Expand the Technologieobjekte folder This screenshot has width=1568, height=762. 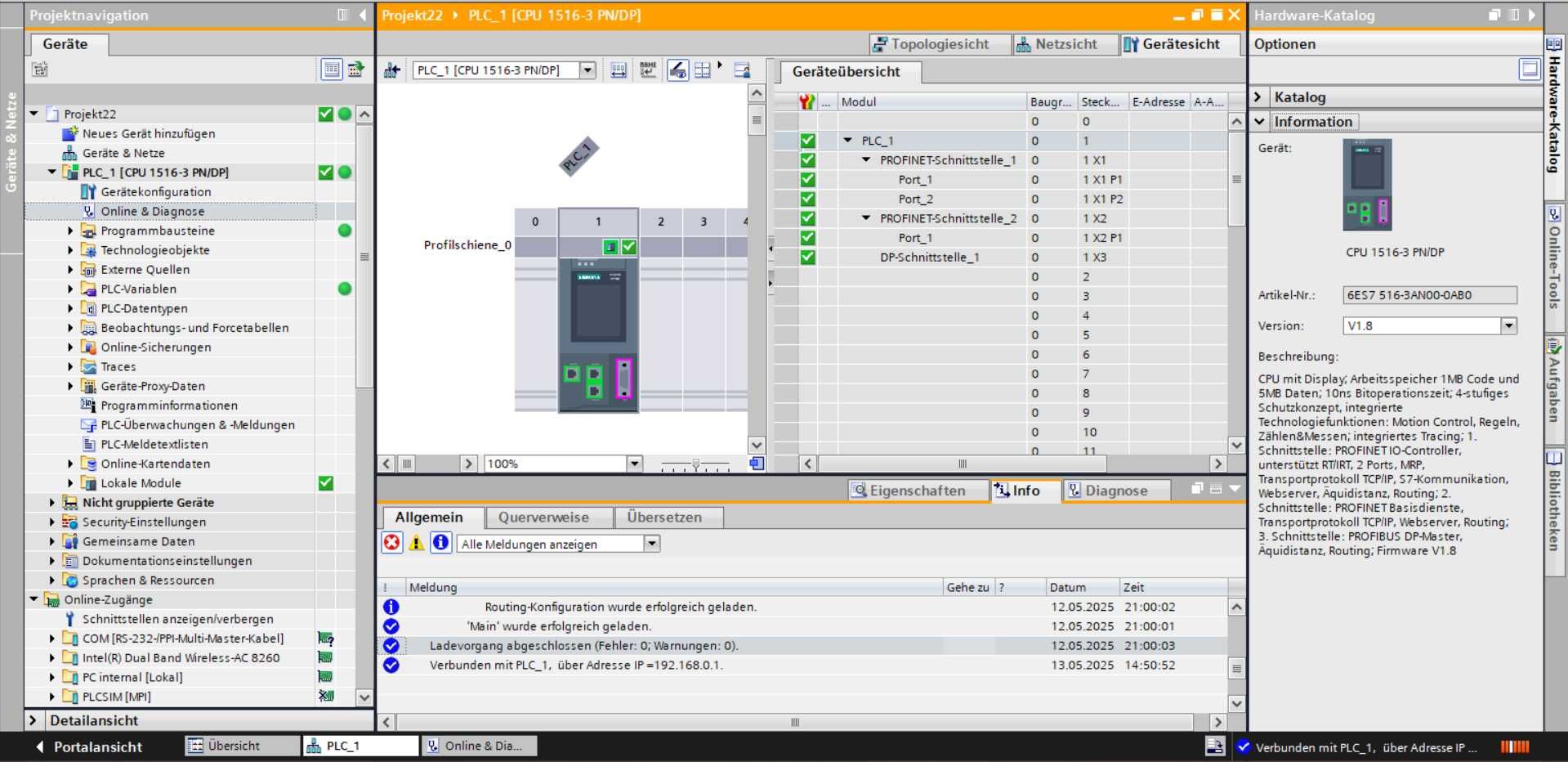(70, 250)
